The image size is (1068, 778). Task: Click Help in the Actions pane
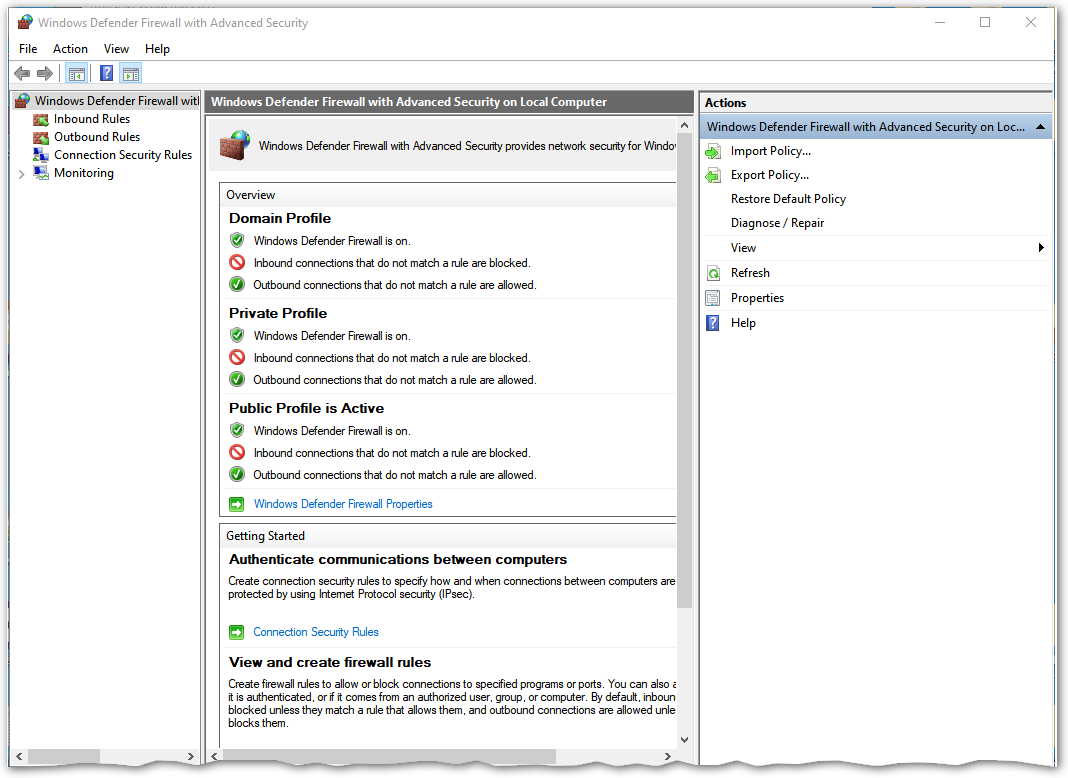coord(743,323)
